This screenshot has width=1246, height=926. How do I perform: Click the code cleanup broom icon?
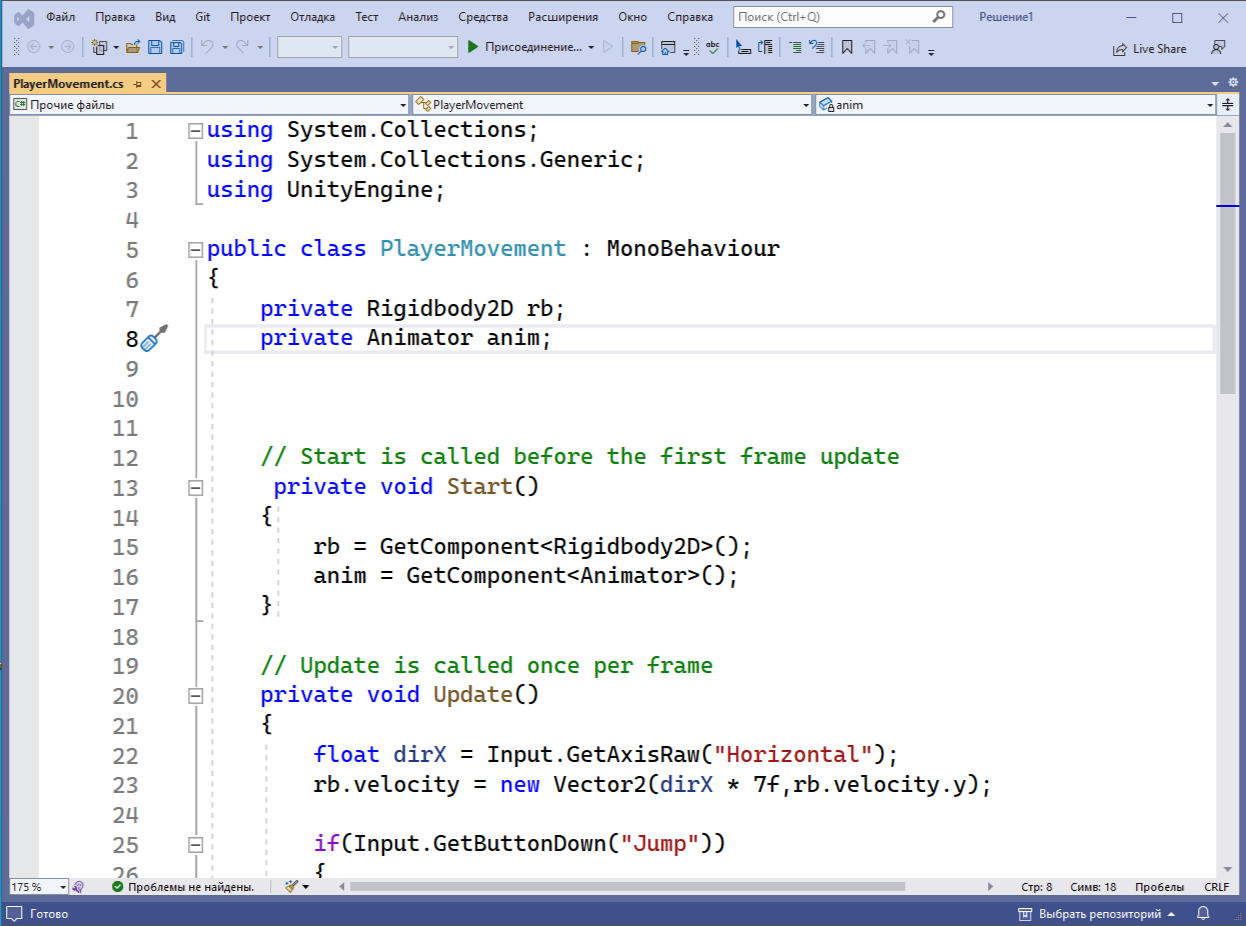click(291, 886)
